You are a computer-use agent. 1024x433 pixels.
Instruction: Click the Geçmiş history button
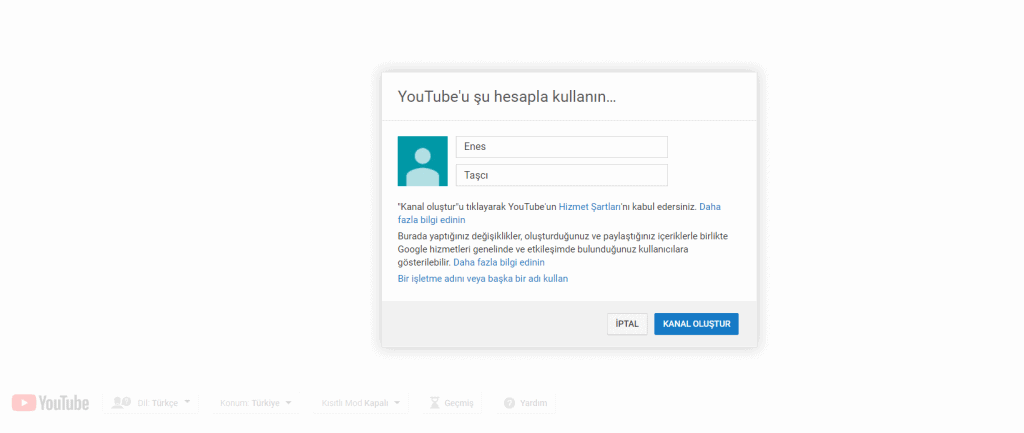[451, 402]
